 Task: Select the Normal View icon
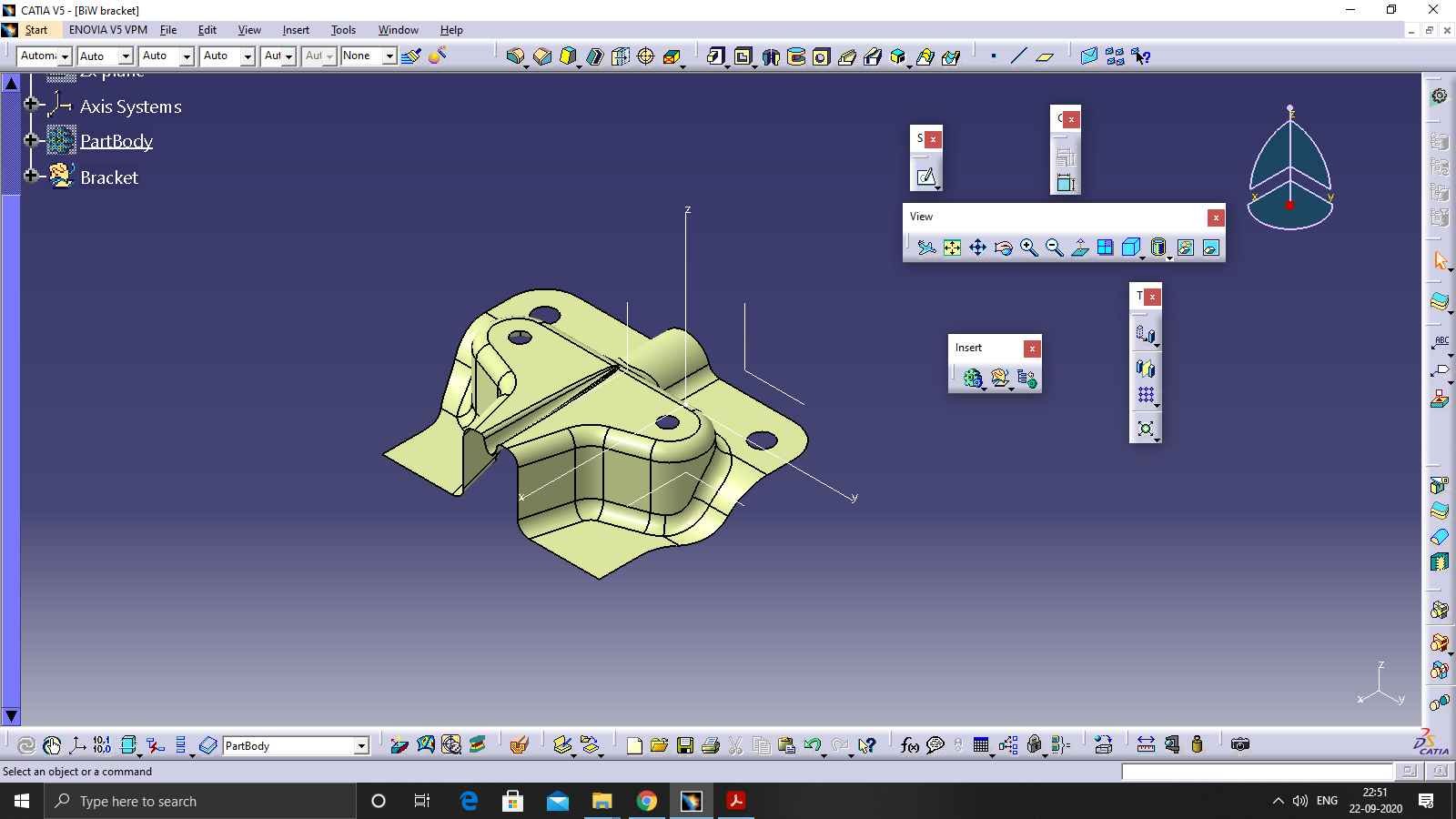pyautogui.click(x=1079, y=248)
